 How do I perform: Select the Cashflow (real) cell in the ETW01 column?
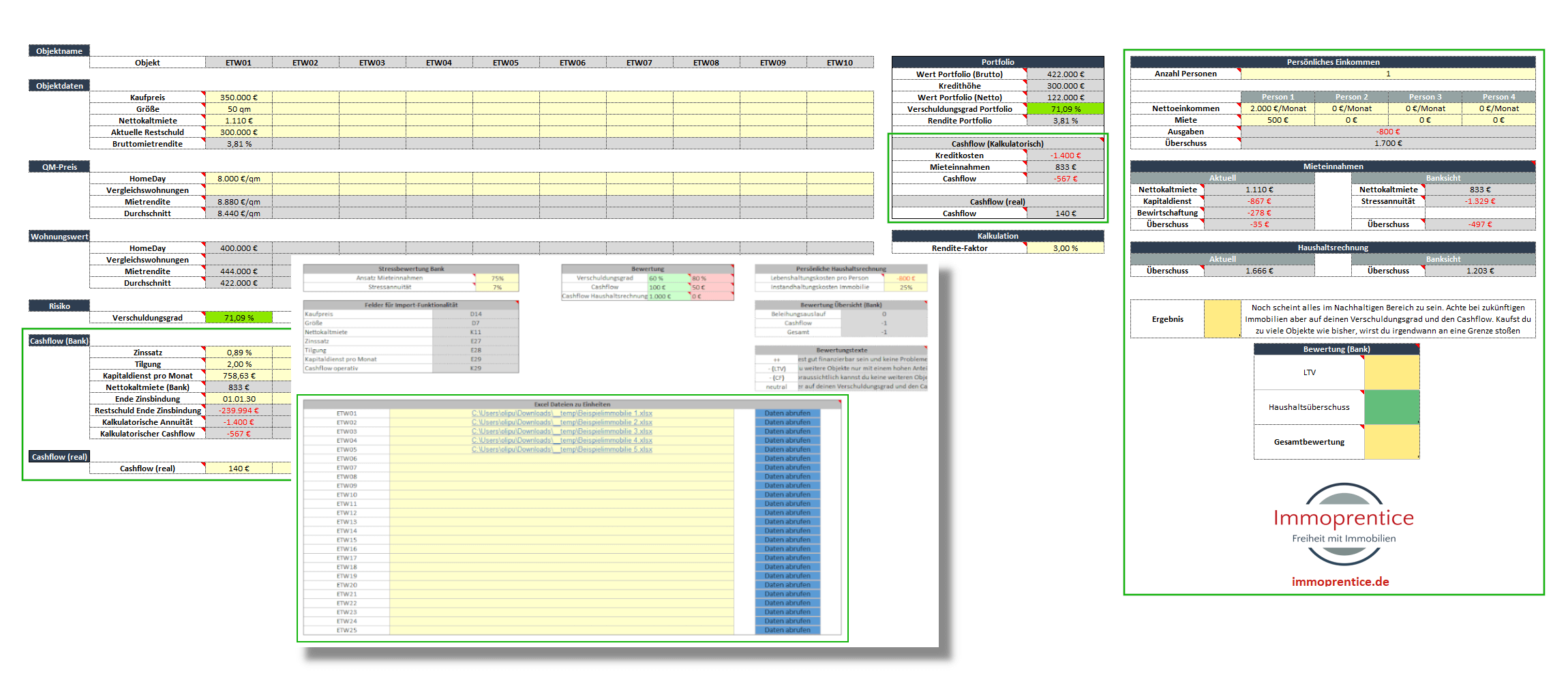coord(239,469)
